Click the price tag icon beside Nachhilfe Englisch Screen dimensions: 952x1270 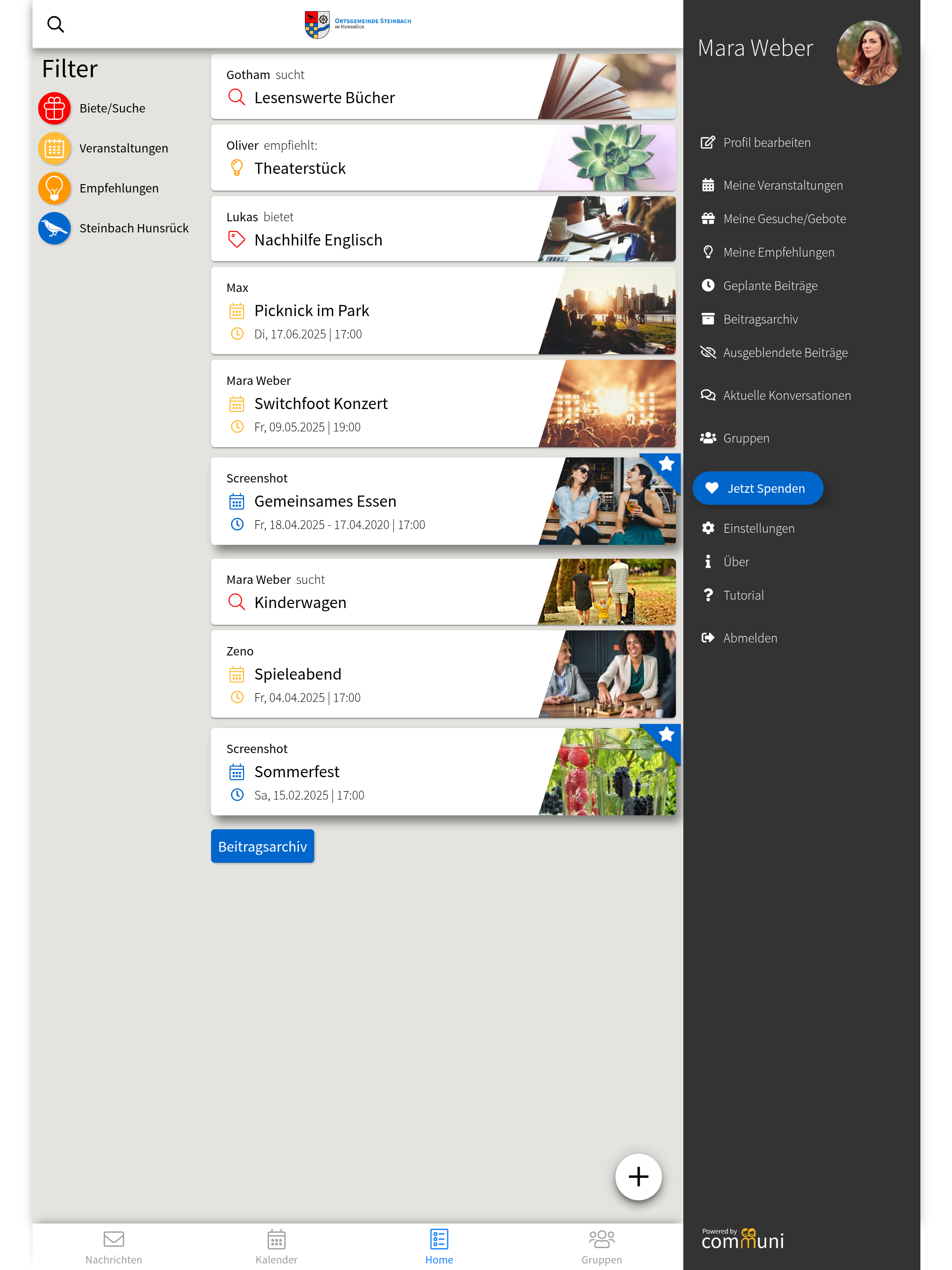tap(237, 239)
